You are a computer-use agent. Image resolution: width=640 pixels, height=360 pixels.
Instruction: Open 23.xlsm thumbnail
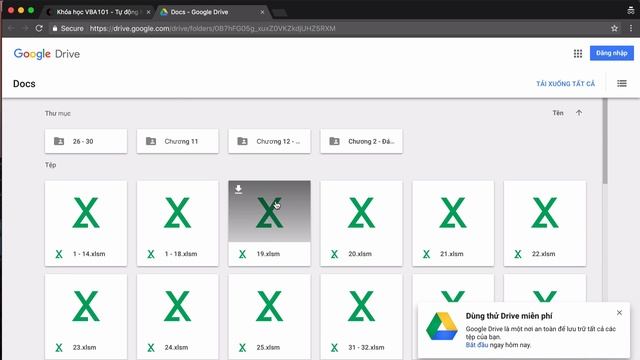point(86,305)
